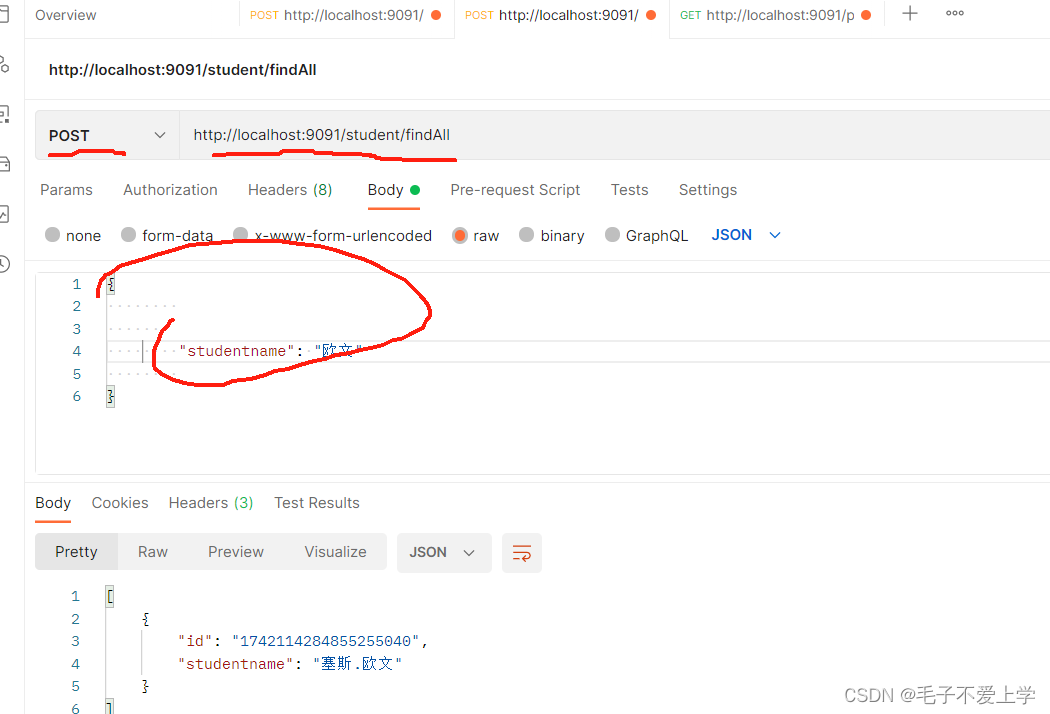This screenshot has width=1050, height=714.
Task: Open the JSON body format dropdown
Action: [x=748, y=235]
